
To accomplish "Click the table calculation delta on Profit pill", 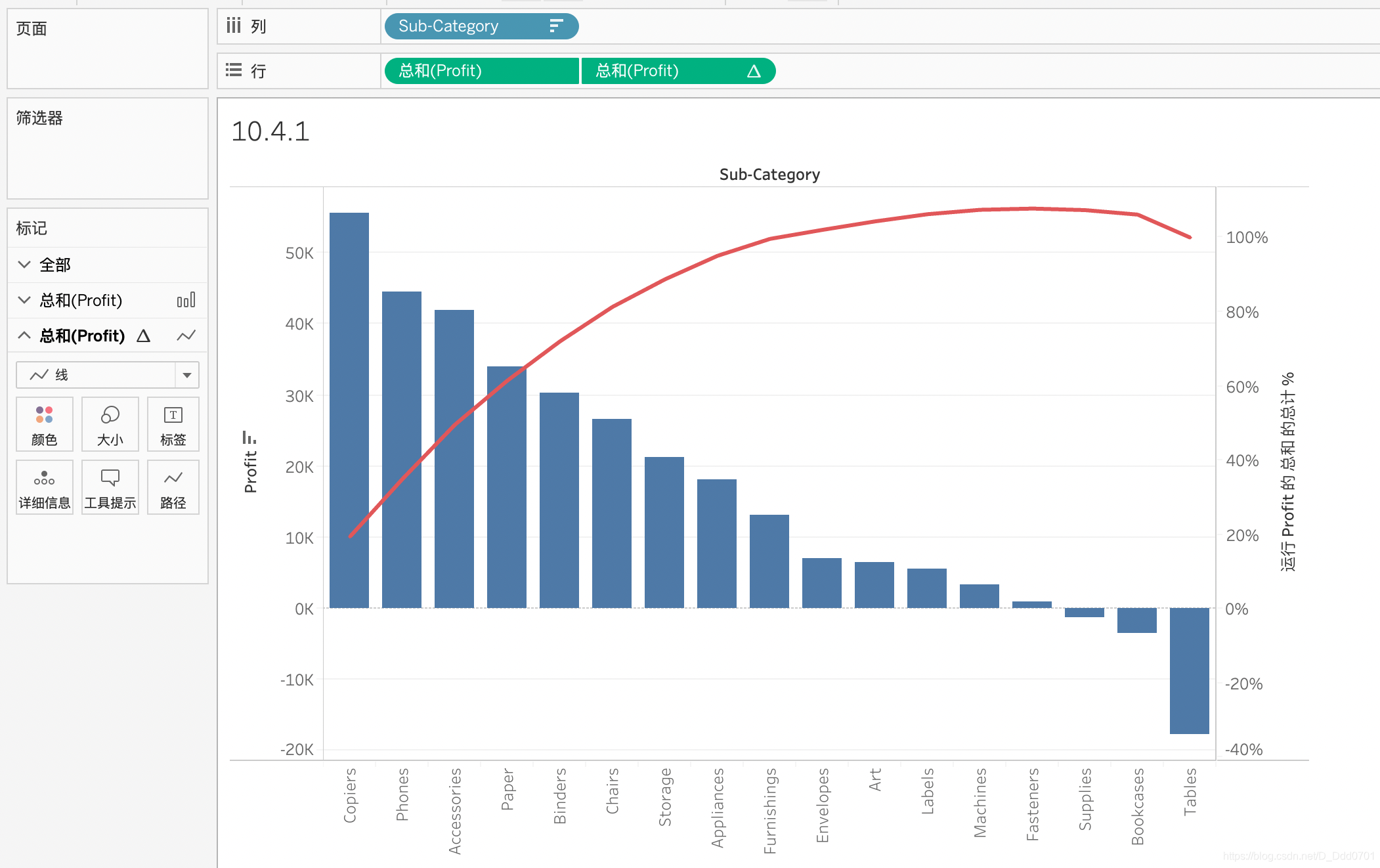I will point(754,71).
